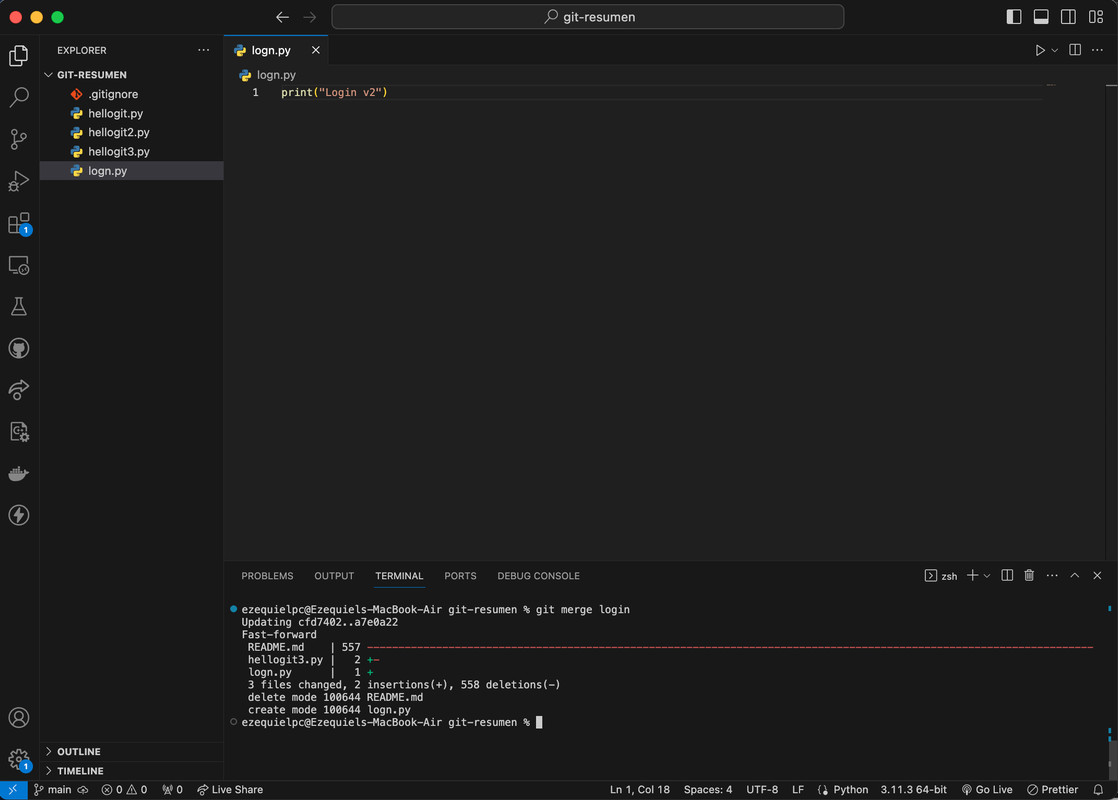Open the lightning bolt Thunder Client icon
The image size is (1118, 800).
tap(19, 515)
